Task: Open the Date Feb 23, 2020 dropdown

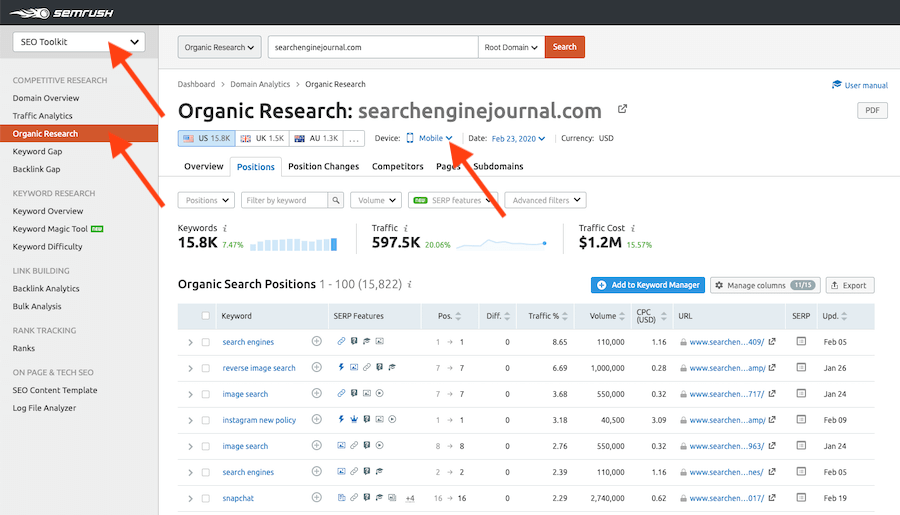Action: tap(518, 138)
